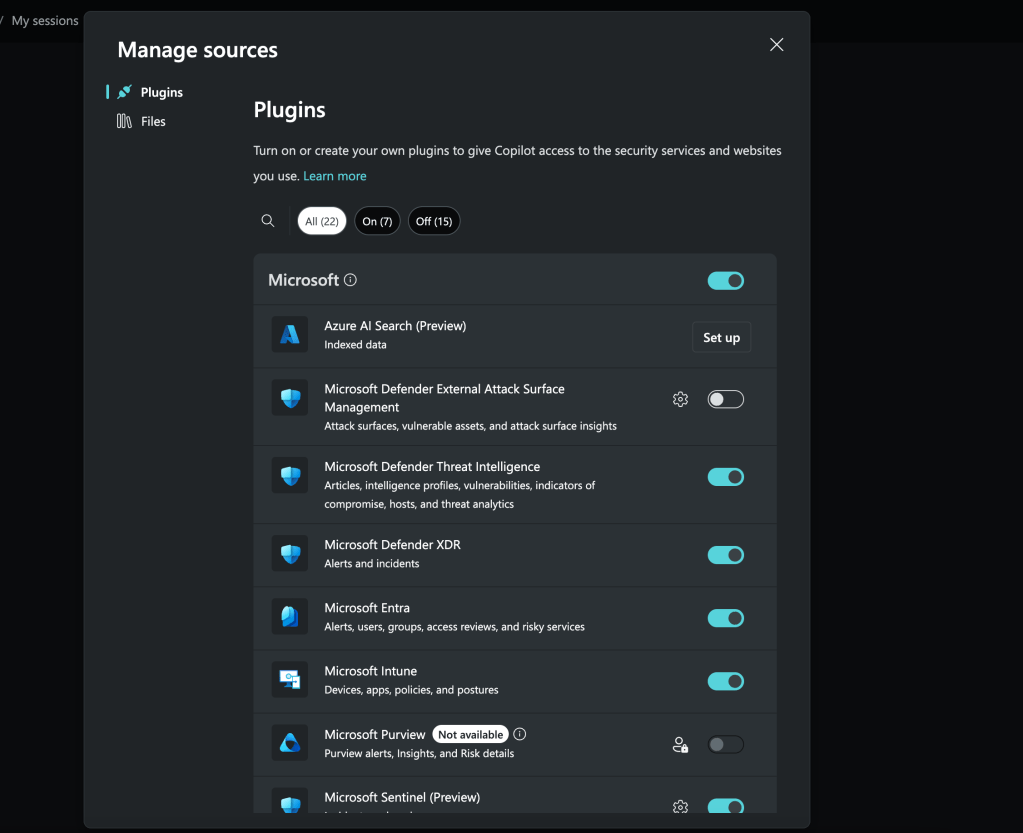Open settings gear for Defender External Attack Surface
This screenshot has height=833, width=1023.
point(680,399)
